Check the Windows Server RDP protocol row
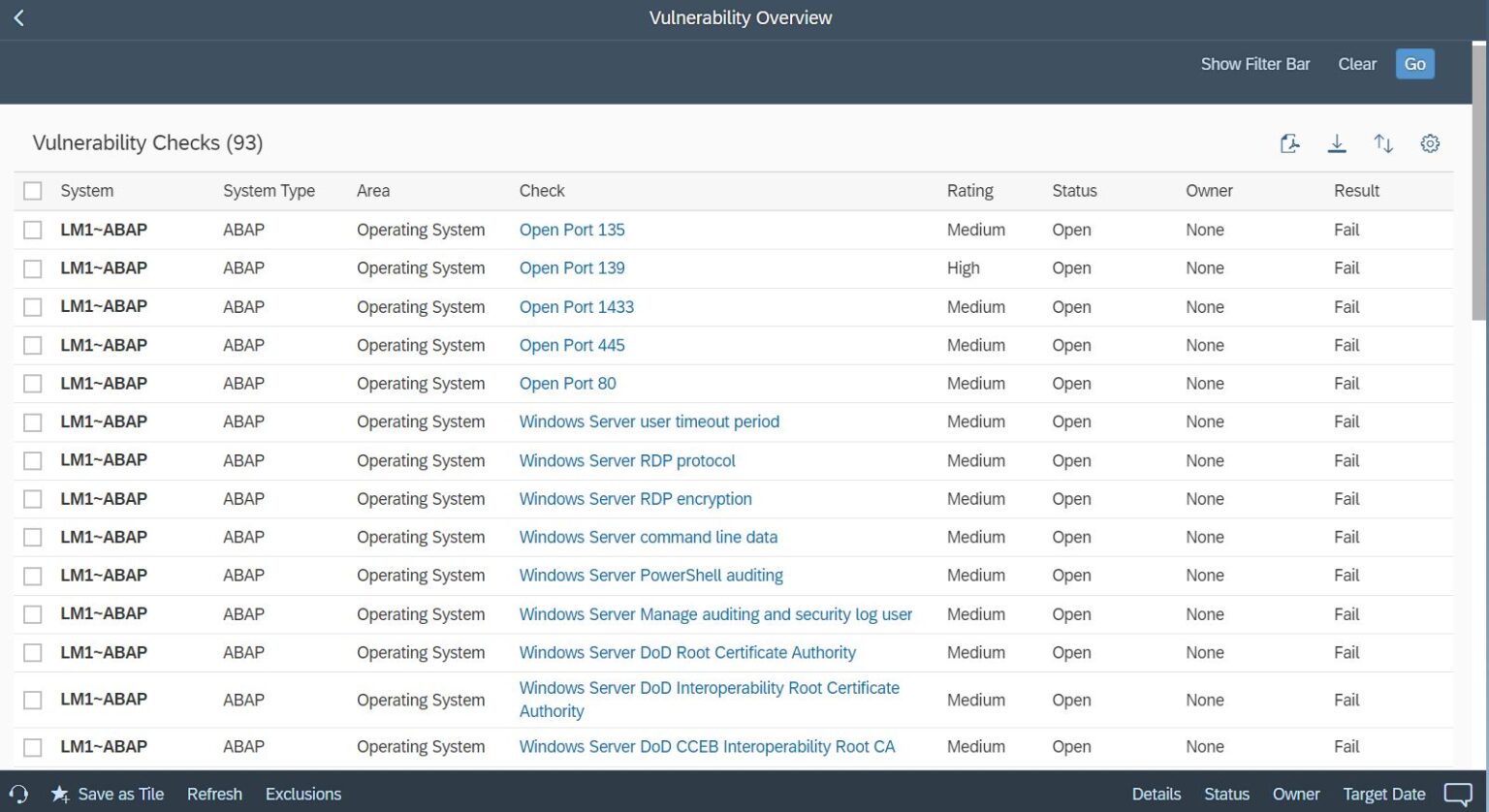 pyautogui.click(x=32, y=459)
